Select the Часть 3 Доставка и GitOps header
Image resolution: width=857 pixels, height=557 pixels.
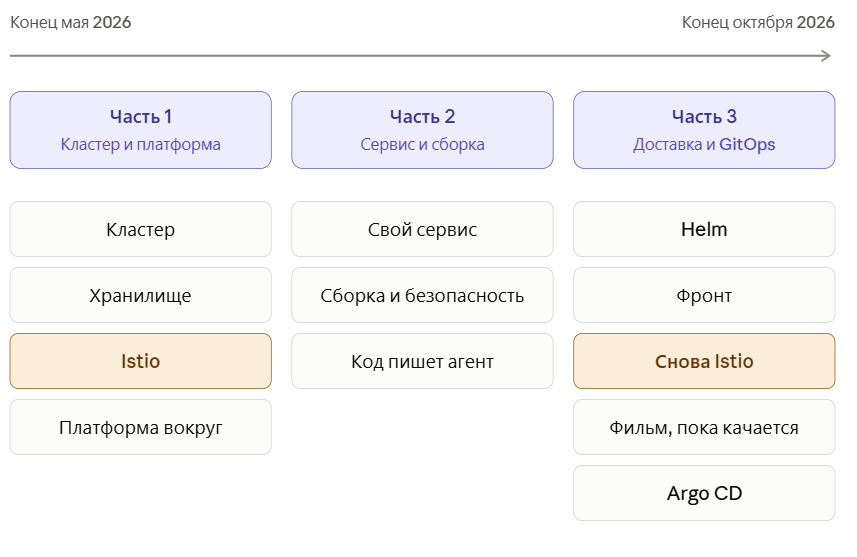point(704,130)
